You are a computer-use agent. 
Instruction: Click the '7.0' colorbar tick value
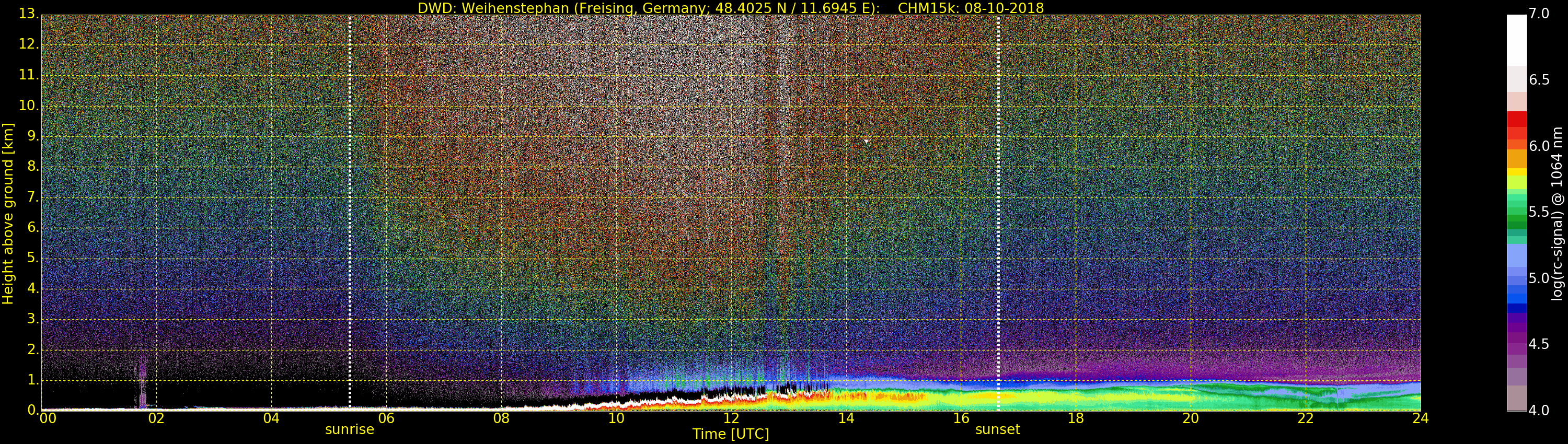(x=1539, y=14)
